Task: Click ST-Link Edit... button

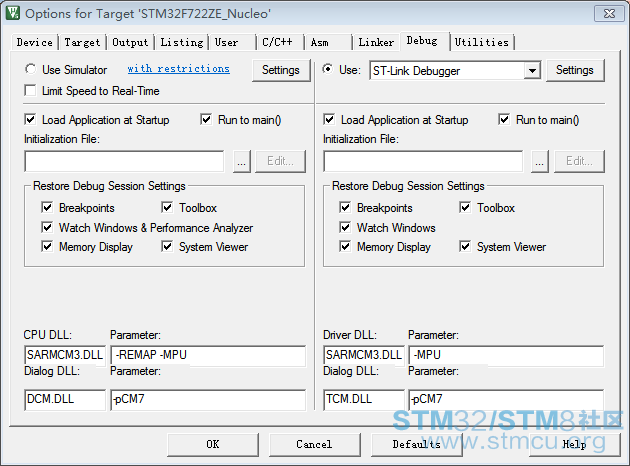Action: pos(579,161)
